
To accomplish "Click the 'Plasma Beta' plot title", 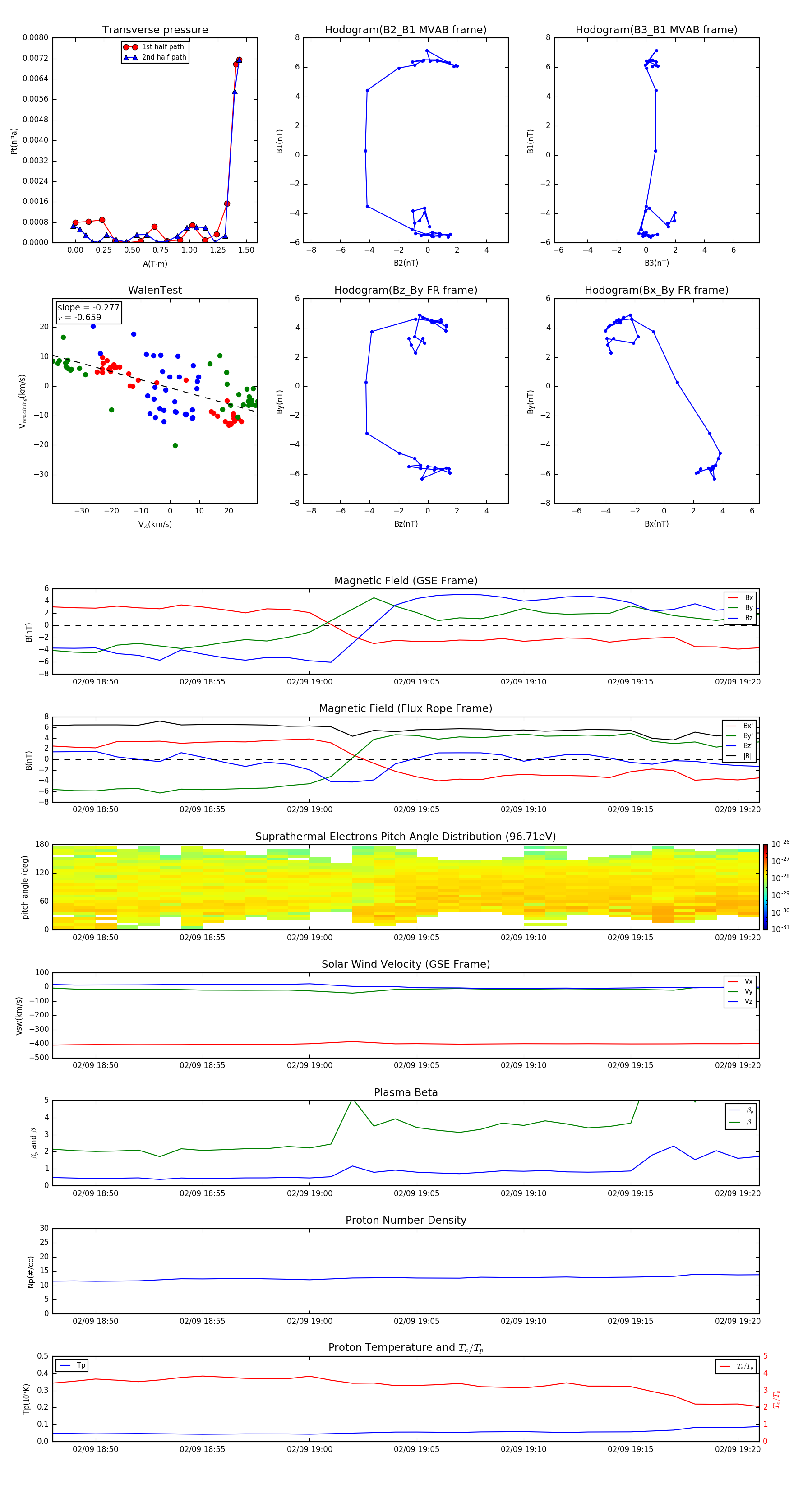I will coord(406,1092).
